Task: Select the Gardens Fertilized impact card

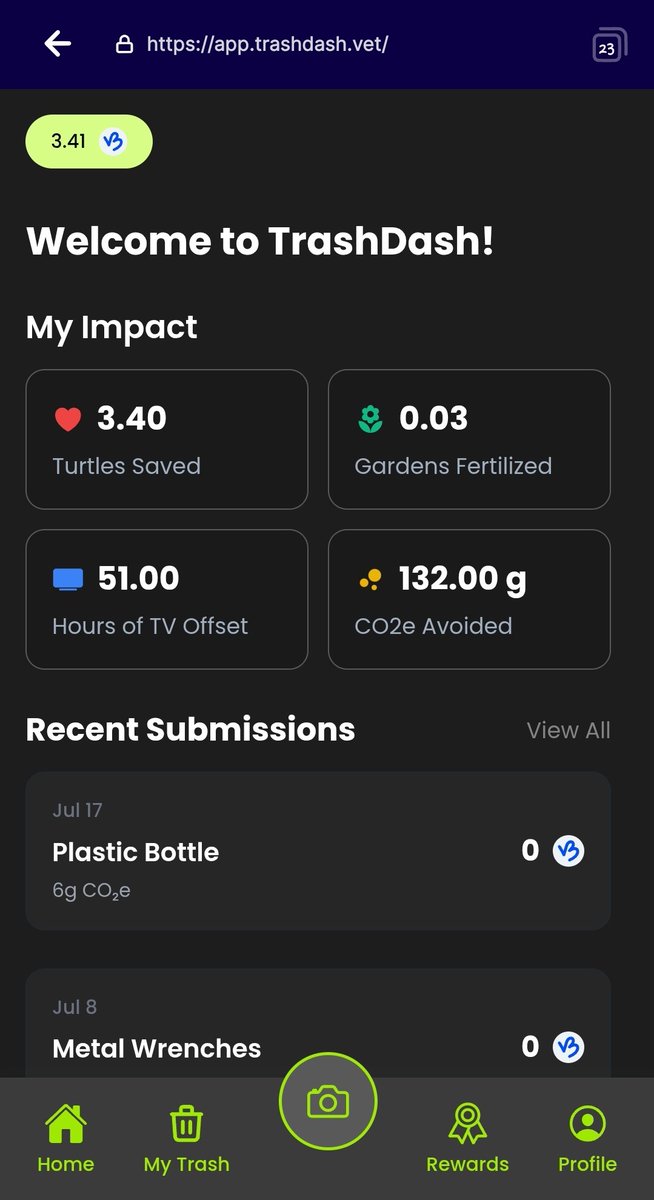Action: click(469, 439)
